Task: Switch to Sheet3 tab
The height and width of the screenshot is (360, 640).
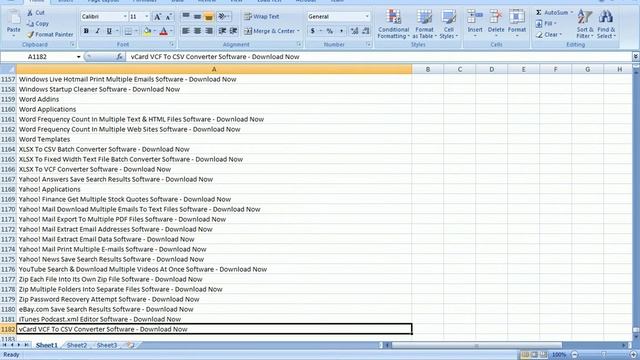Action: (x=107, y=345)
